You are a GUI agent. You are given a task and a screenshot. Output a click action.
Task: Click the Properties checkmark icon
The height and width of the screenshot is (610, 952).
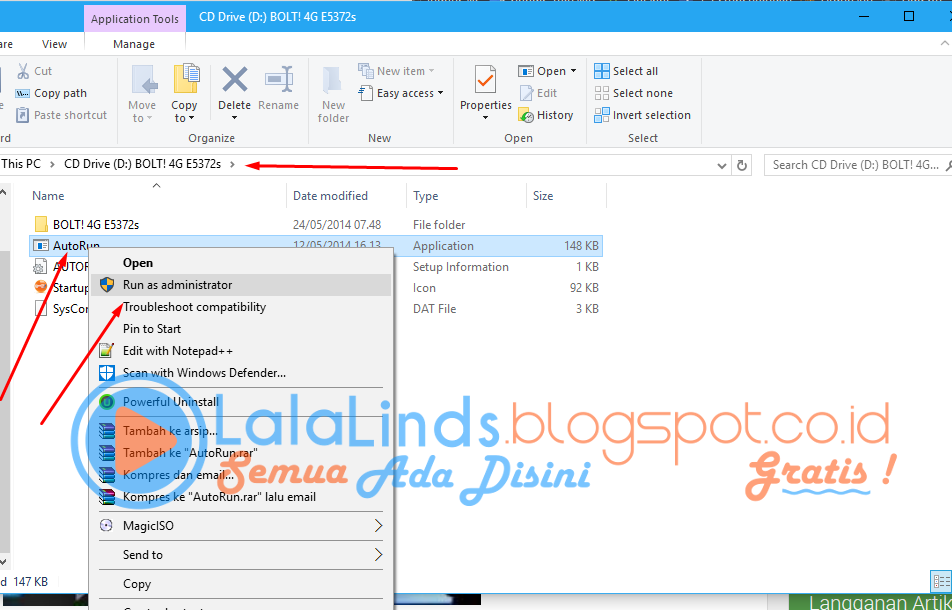click(485, 80)
